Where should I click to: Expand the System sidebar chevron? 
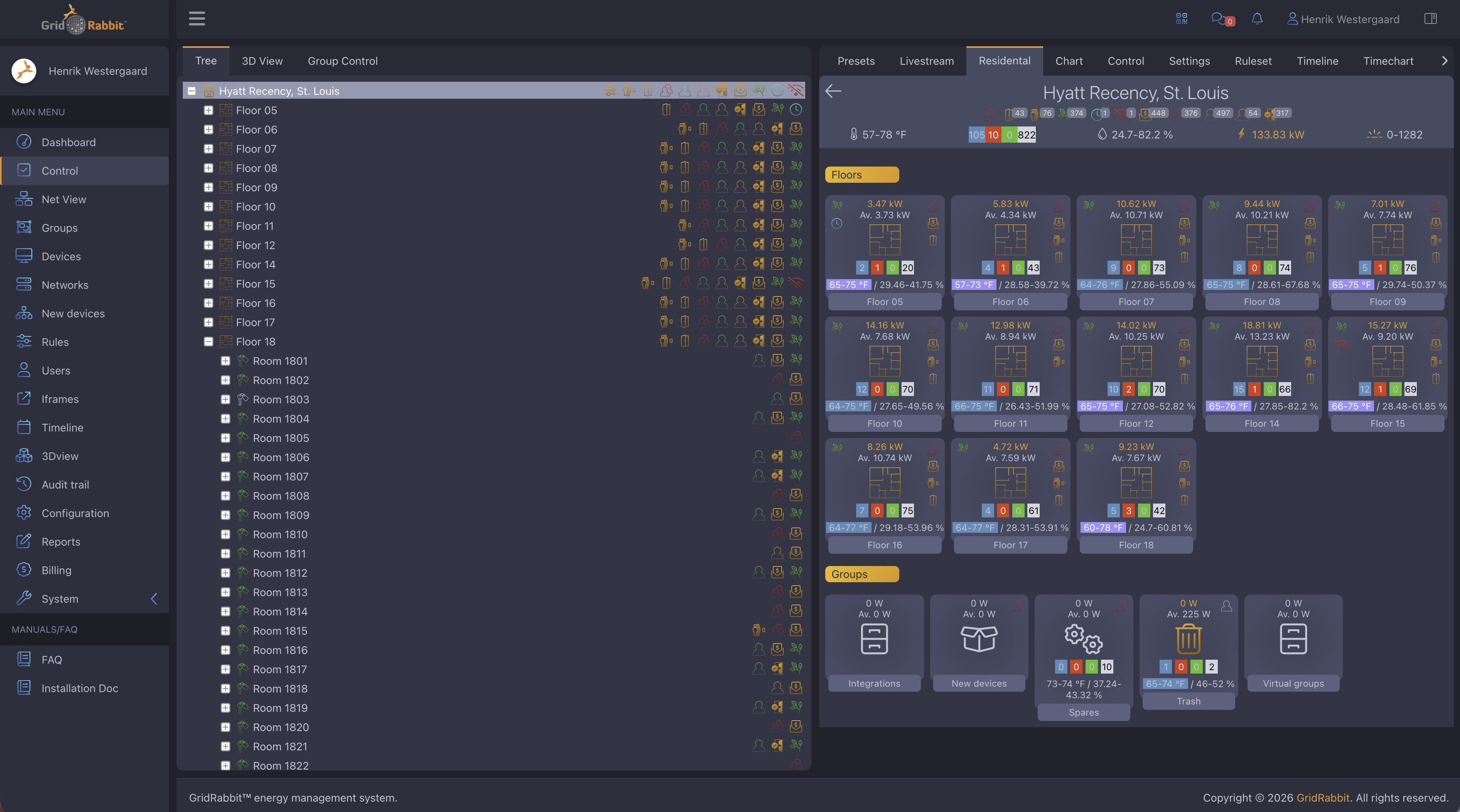point(154,599)
